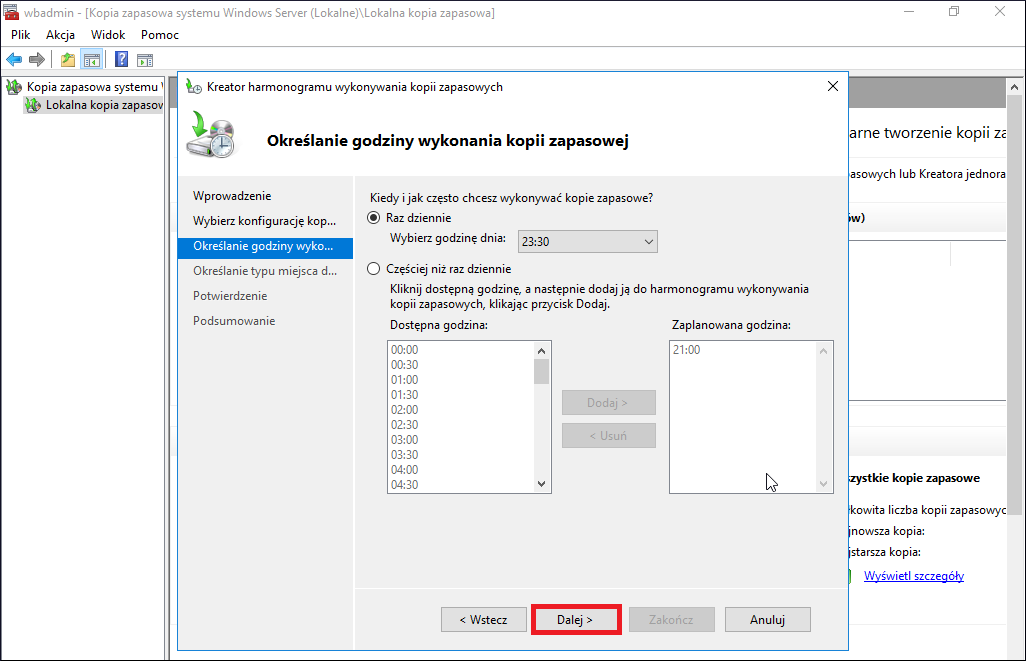Open the Akcja menu
This screenshot has width=1026, height=661.
click(x=60, y=35)
